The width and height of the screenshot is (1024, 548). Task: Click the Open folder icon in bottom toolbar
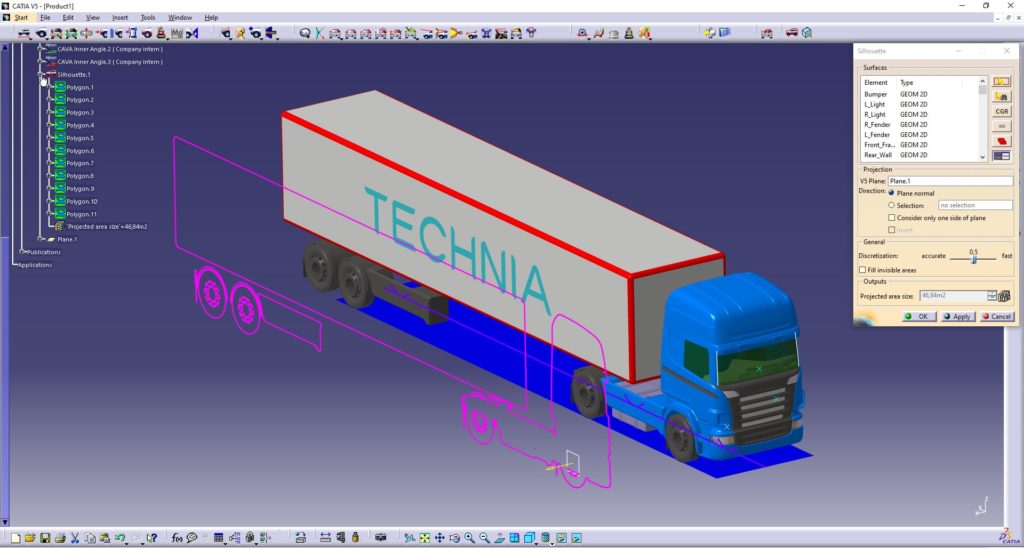[29, 538]
